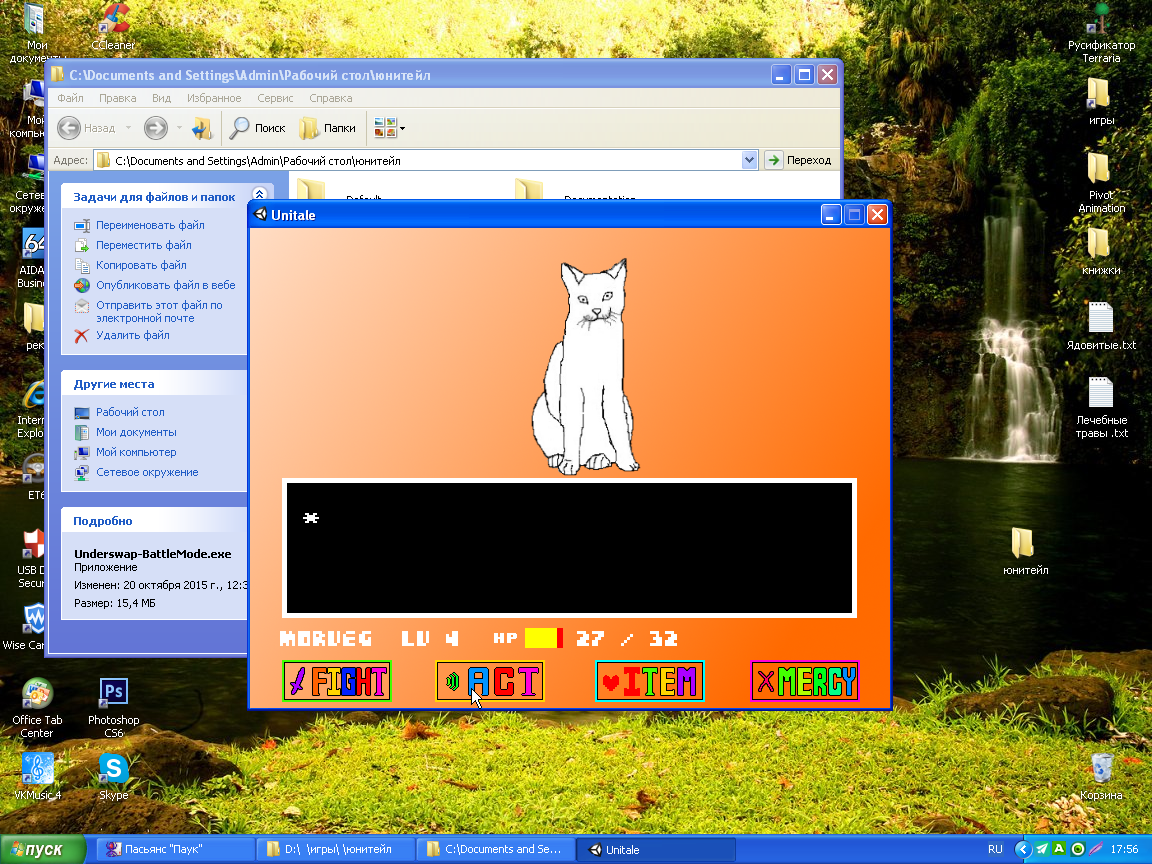1152x864 pixels.
Task: Click Отправить этот файл по электронной почте
Action: click(x=159, y=312)
